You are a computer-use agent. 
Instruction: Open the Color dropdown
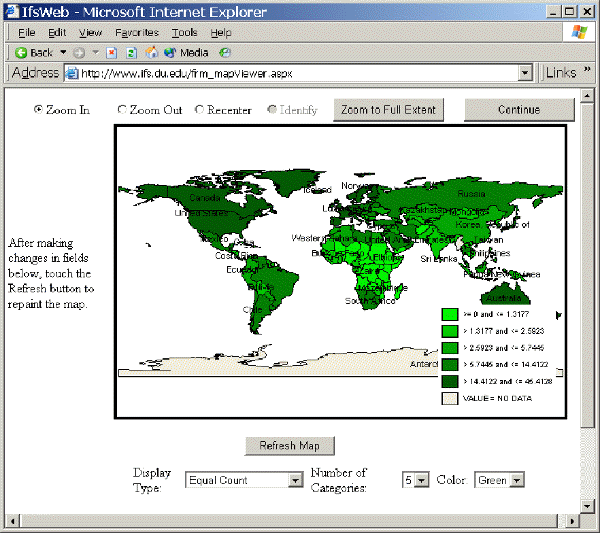[x=517, y=480]
